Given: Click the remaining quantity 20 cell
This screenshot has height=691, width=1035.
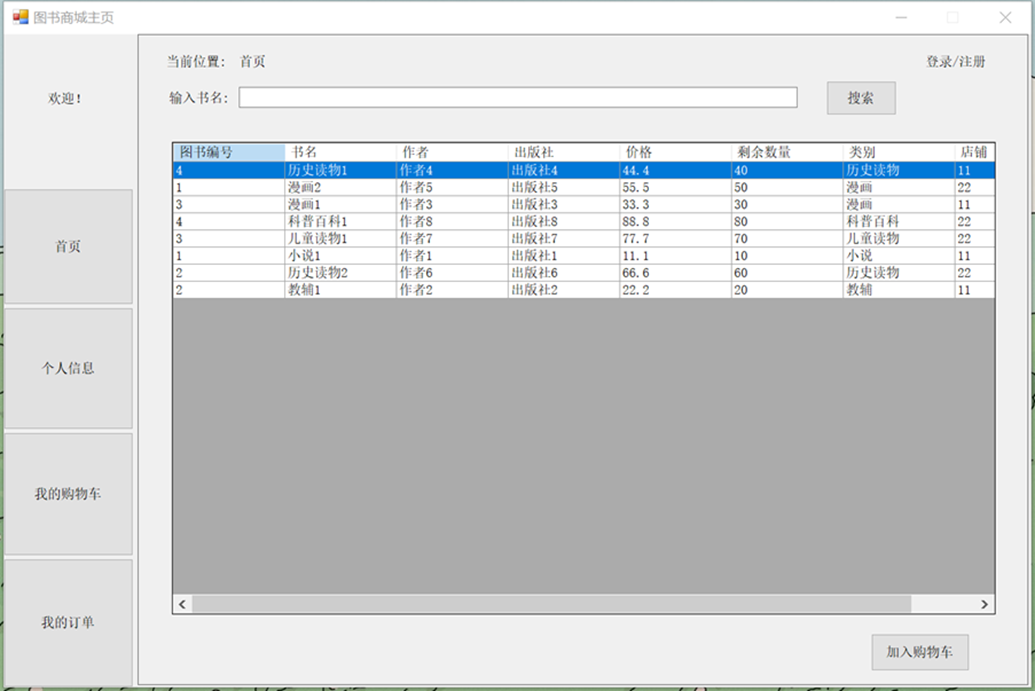Looking at the screenshot, I should point(787,290).
